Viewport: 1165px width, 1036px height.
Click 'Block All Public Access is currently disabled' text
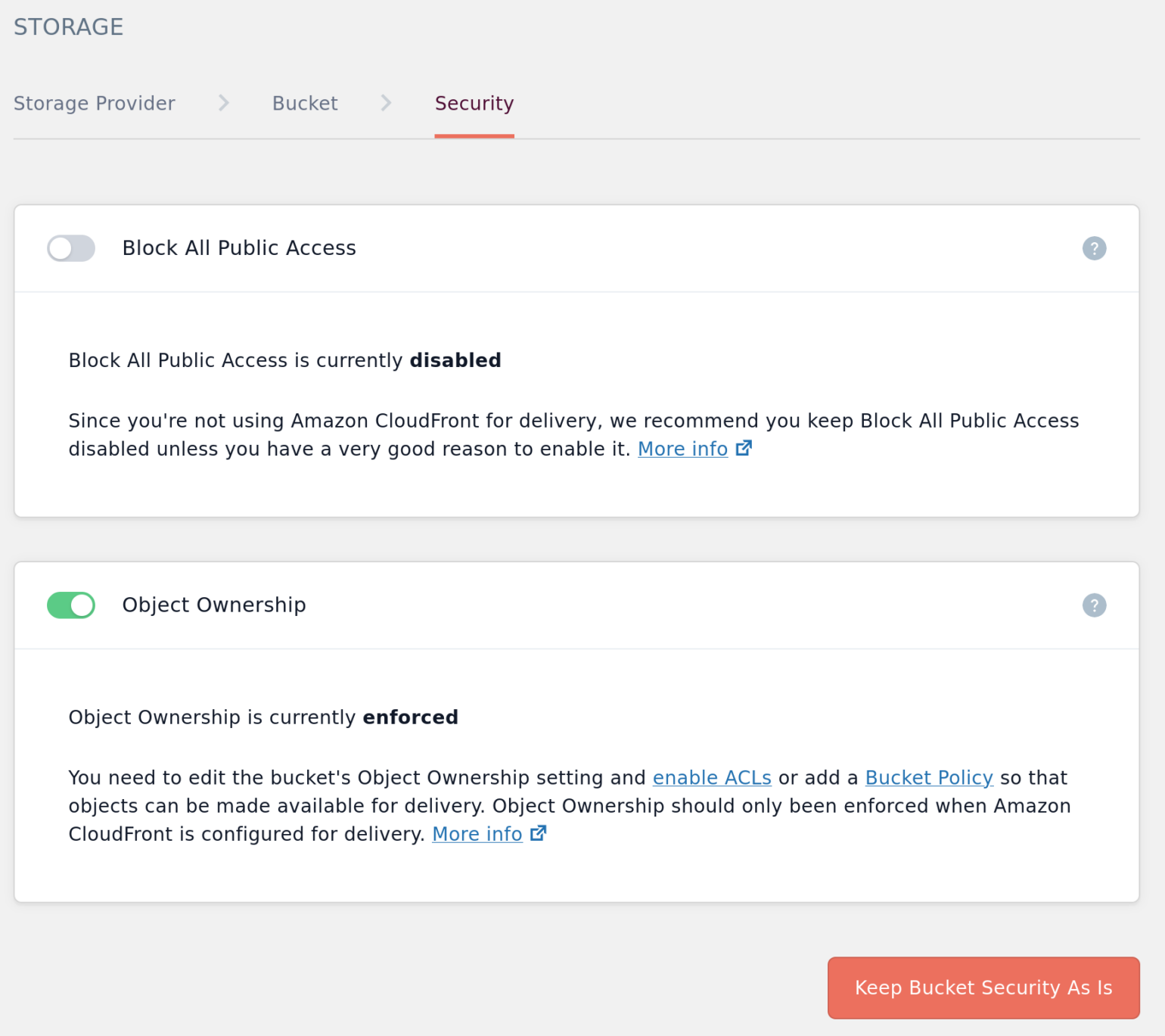284,360
